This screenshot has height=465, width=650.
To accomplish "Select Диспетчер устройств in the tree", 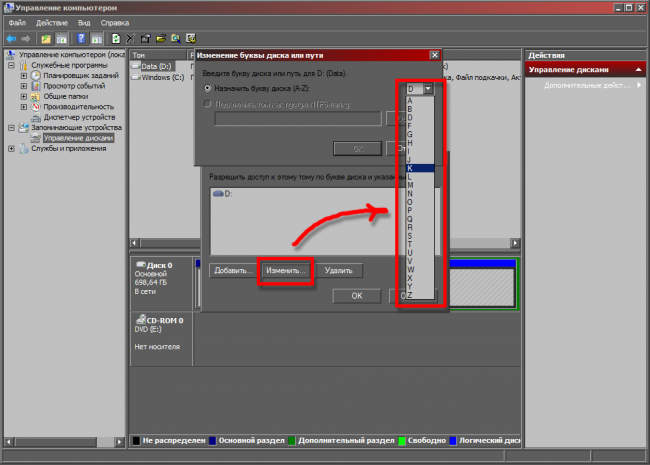I will (78, 117).
